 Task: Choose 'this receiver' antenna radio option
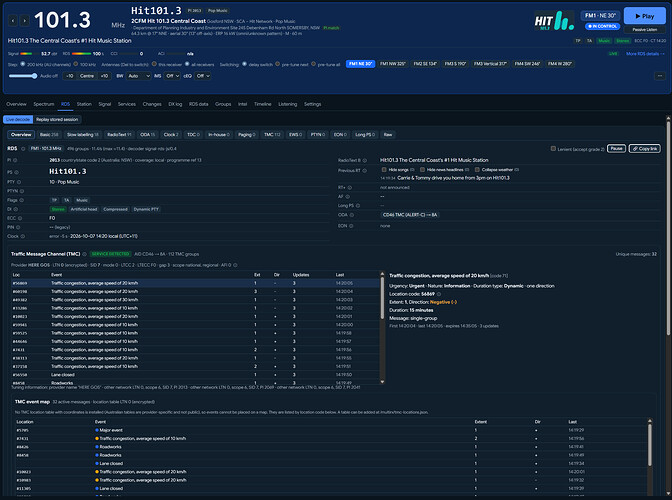(154, 64)
